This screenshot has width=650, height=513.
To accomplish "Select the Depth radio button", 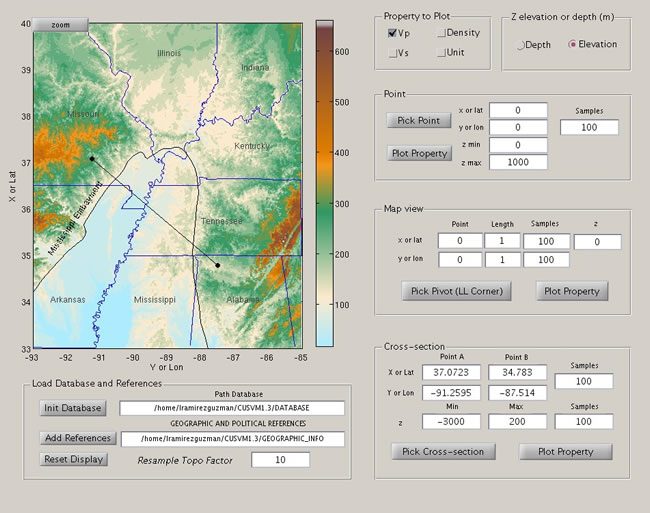I will 521,44.
